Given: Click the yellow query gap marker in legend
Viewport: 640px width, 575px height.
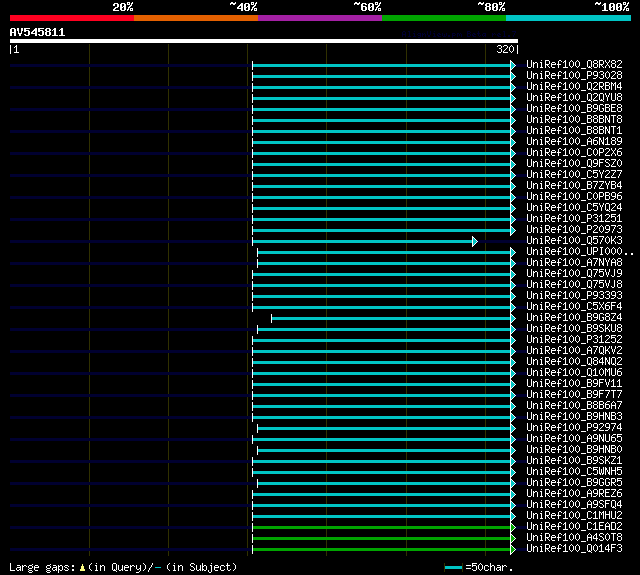Looking at the screenshot, I should (82, 567).
